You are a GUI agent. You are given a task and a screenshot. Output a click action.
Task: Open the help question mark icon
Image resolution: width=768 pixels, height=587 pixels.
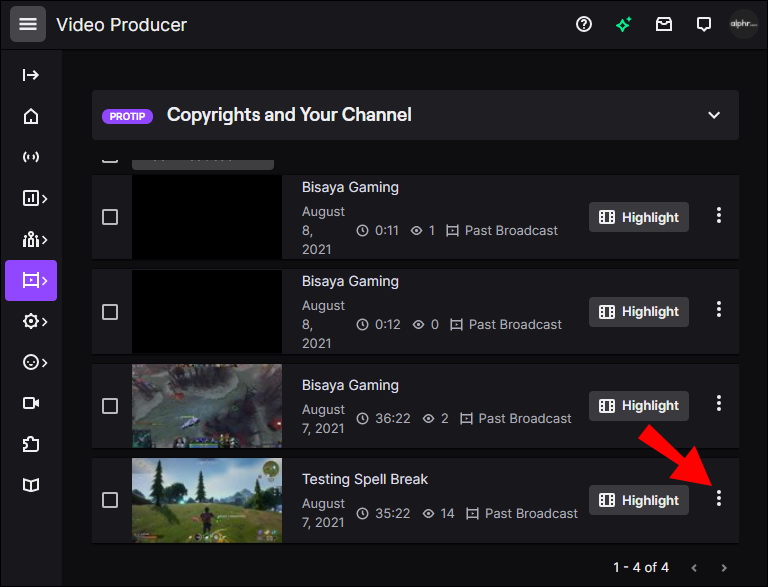click(583, 24)
